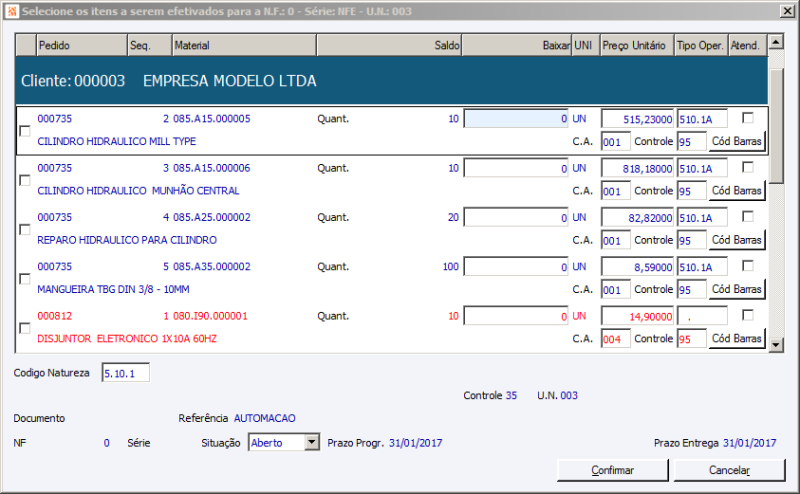Focus Baixar quantity field for material 085.A35.000002
The width and height of the screenshot is (800, 494).
point(516,266)
